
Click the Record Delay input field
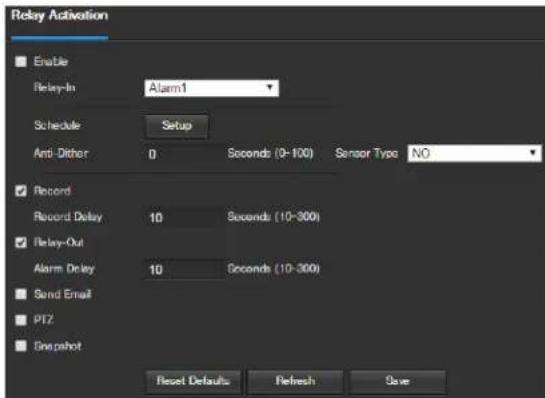[184, 218]
